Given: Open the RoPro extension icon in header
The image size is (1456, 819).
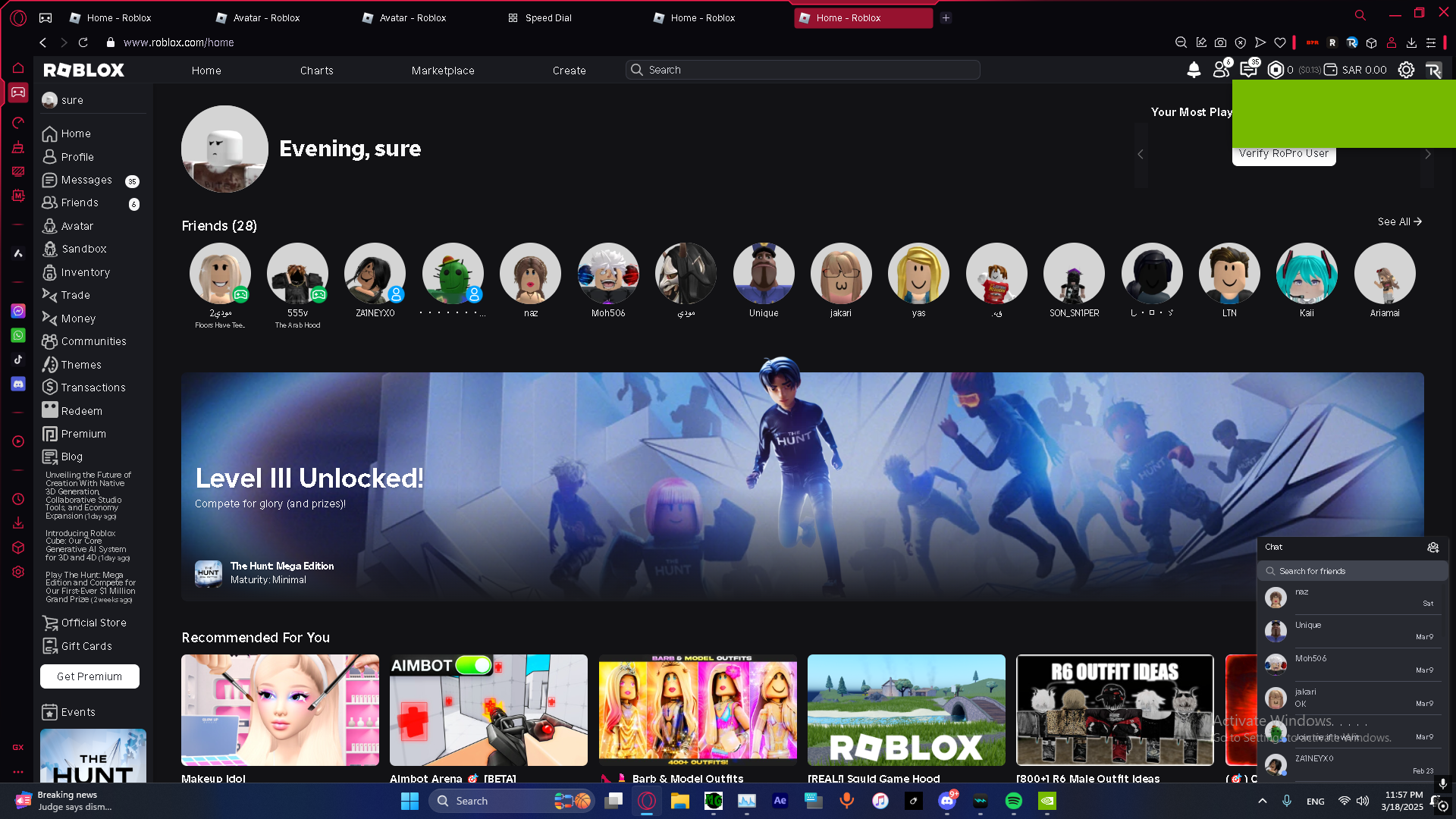Looking at the screenshot, I should (1433, 70).
